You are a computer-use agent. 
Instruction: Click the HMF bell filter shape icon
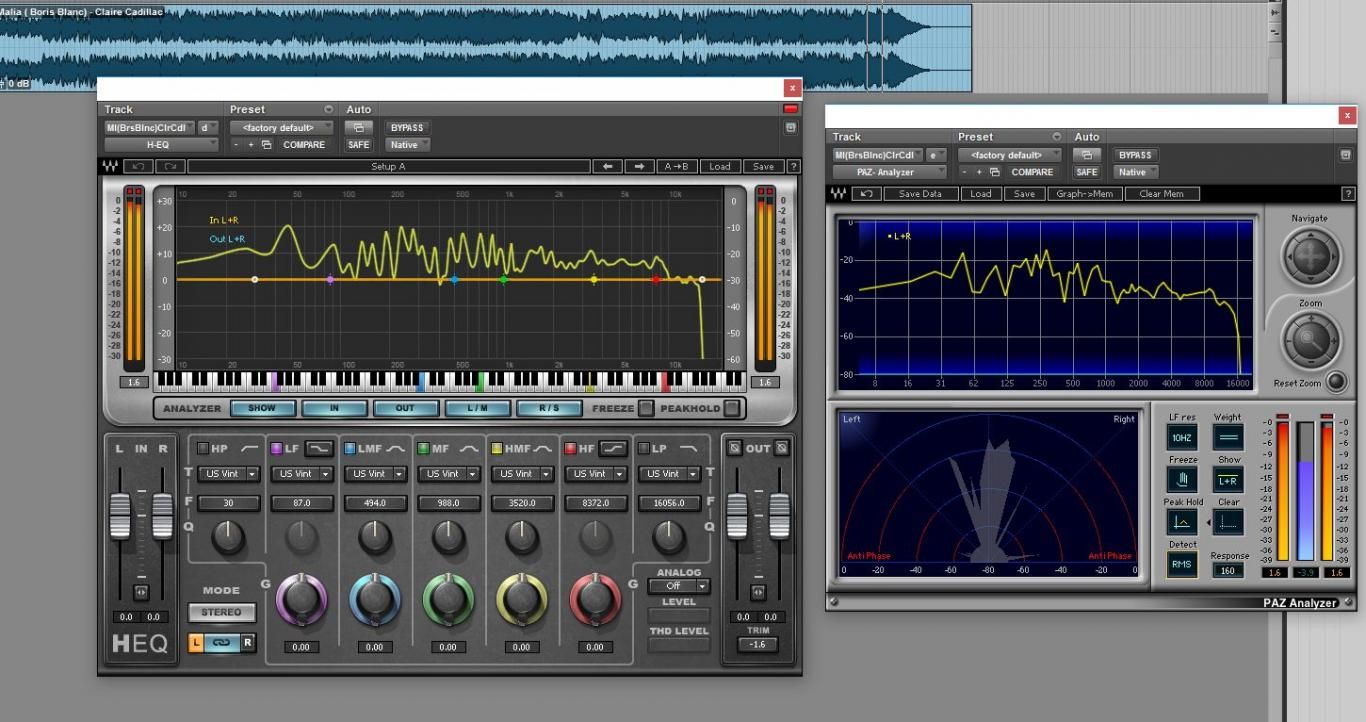[x=543, y=448]
